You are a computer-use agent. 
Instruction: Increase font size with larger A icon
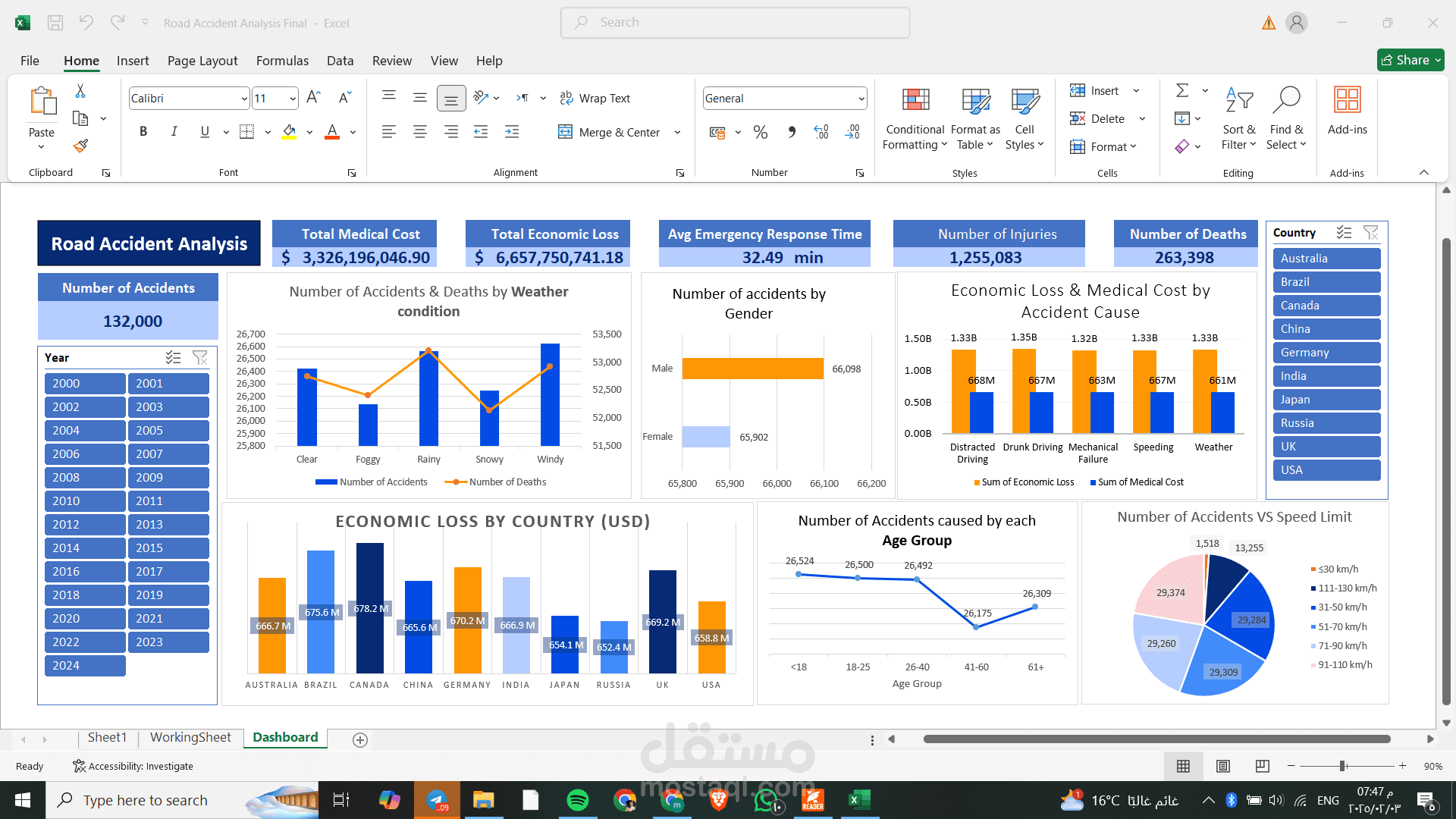coord(314,98)
